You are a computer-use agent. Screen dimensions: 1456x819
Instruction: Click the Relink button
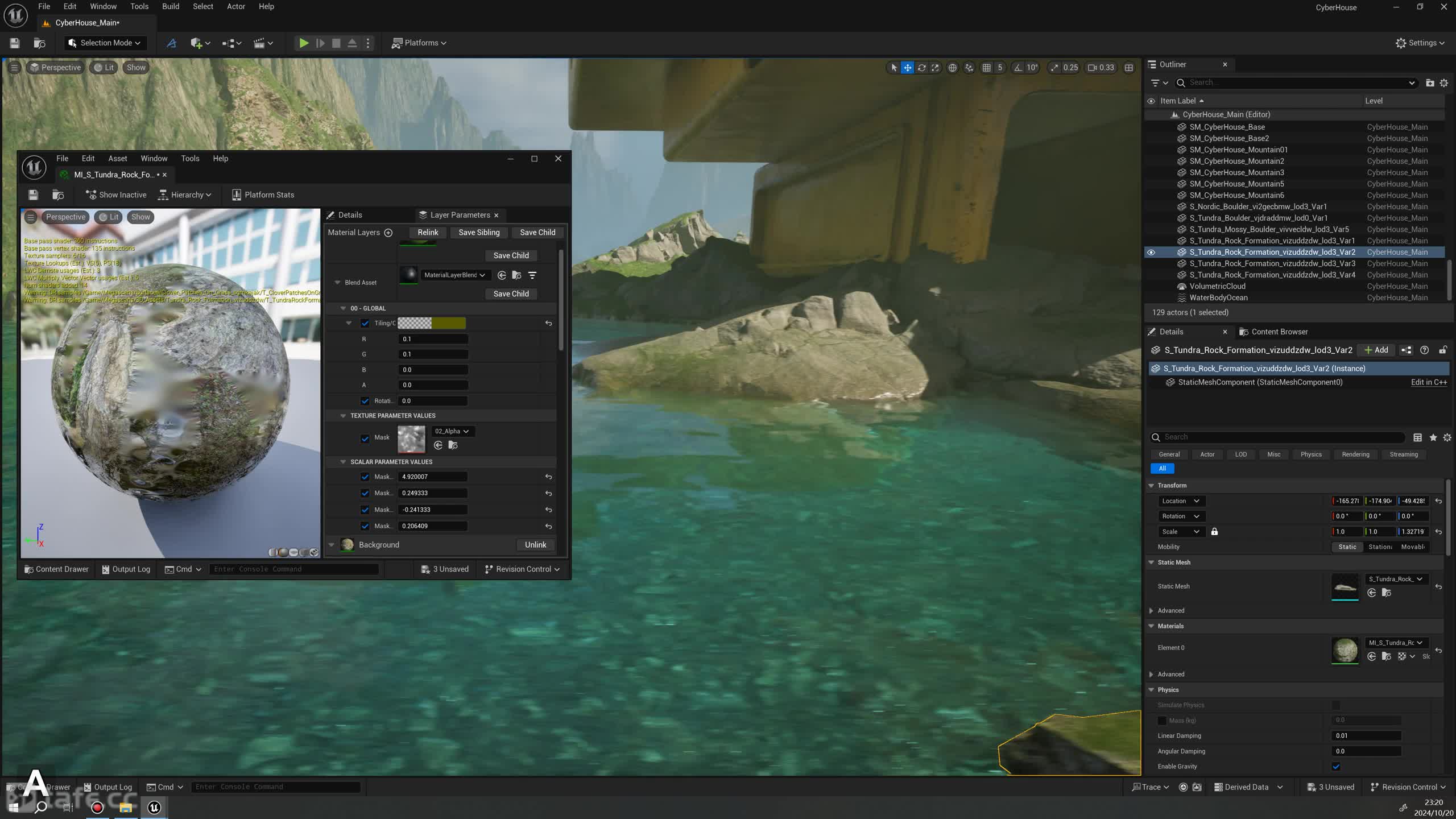(x=428, y=232)
